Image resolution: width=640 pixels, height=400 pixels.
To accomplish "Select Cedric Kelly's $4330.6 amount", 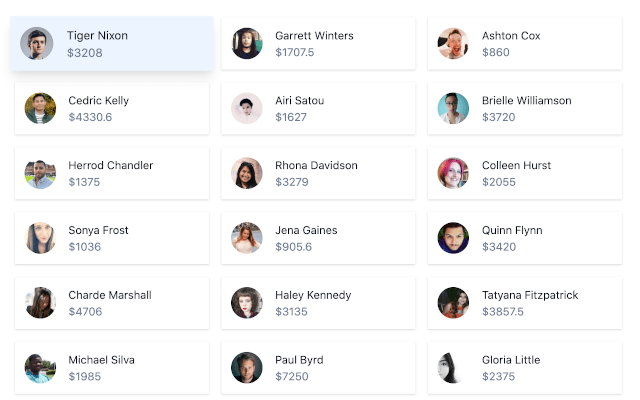I will (90, 117).
